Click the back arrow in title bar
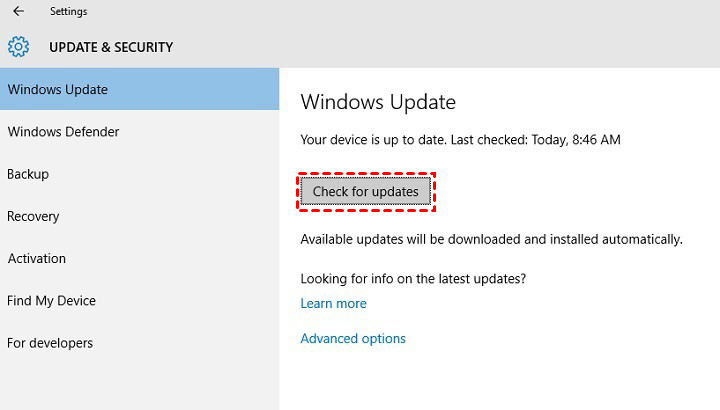Screen dimensions: 720x410 18,12
